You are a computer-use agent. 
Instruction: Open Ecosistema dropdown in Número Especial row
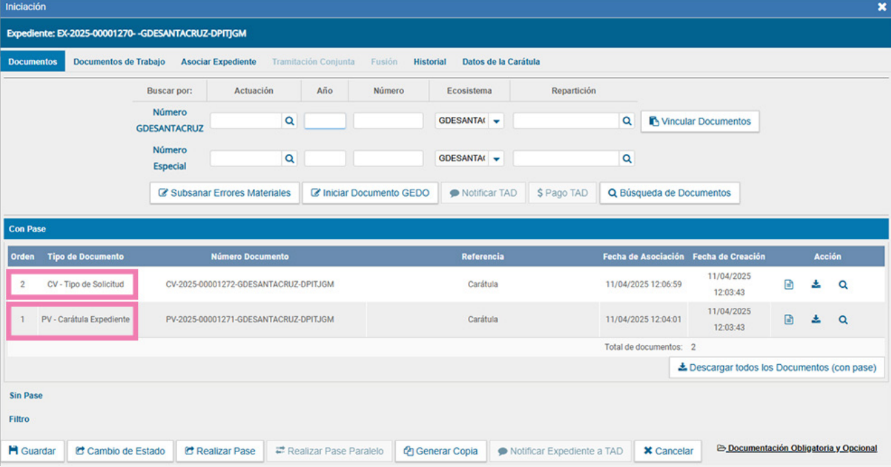click(x=496, y=158)
